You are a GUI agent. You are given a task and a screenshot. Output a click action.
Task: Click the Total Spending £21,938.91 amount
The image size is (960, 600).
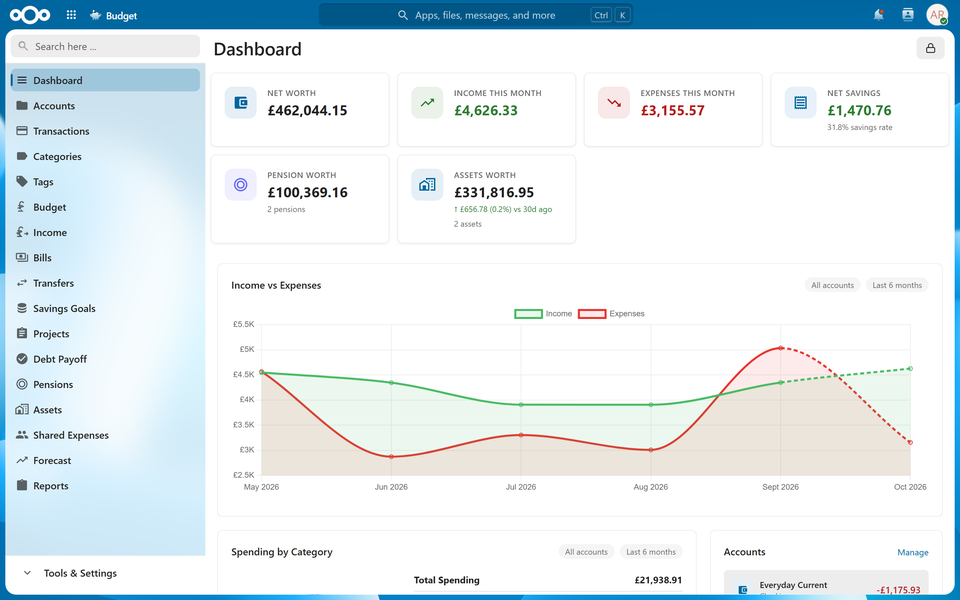[x=658, y=580]
